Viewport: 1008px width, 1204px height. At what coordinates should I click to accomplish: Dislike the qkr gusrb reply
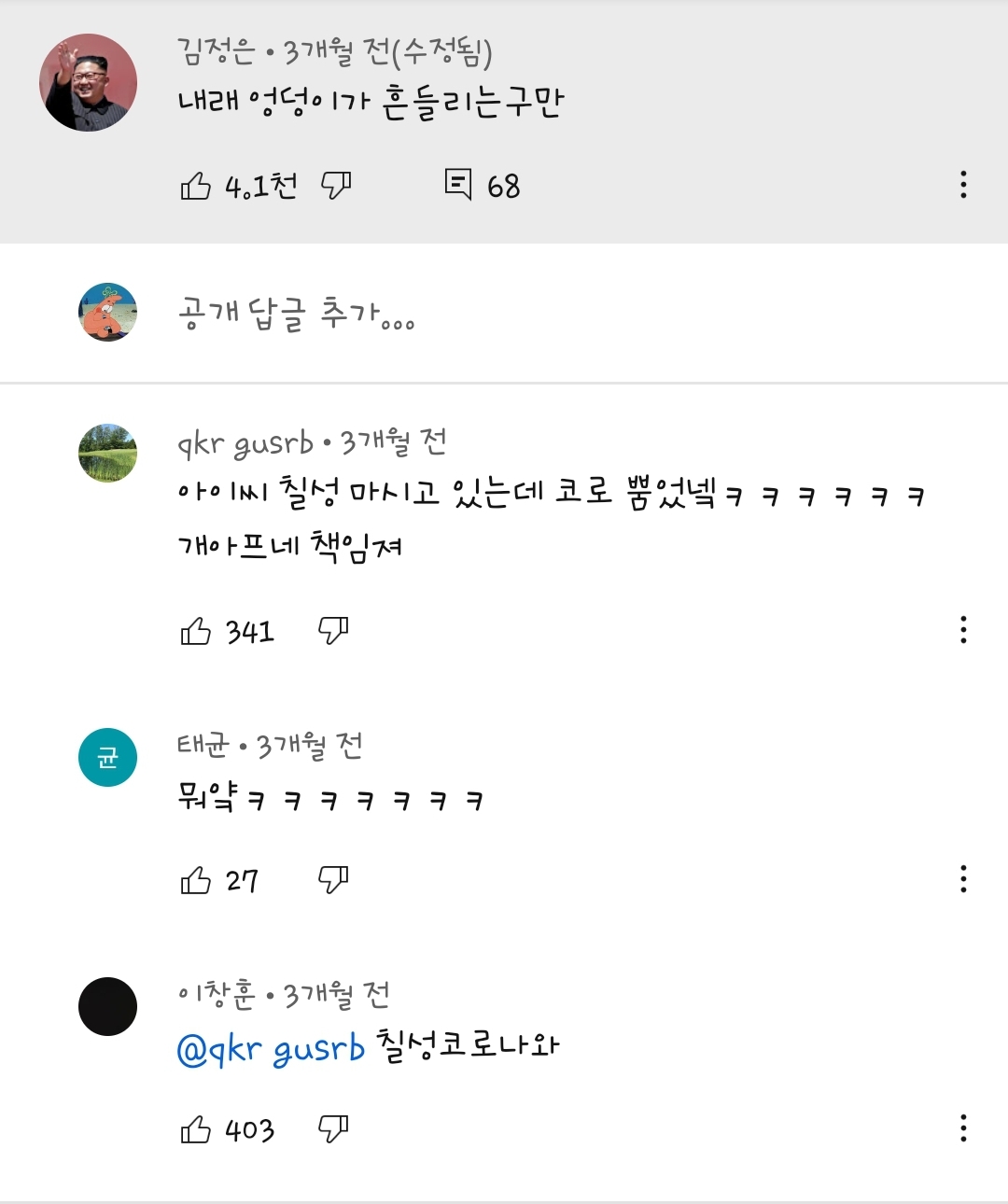tap(333, 630)
